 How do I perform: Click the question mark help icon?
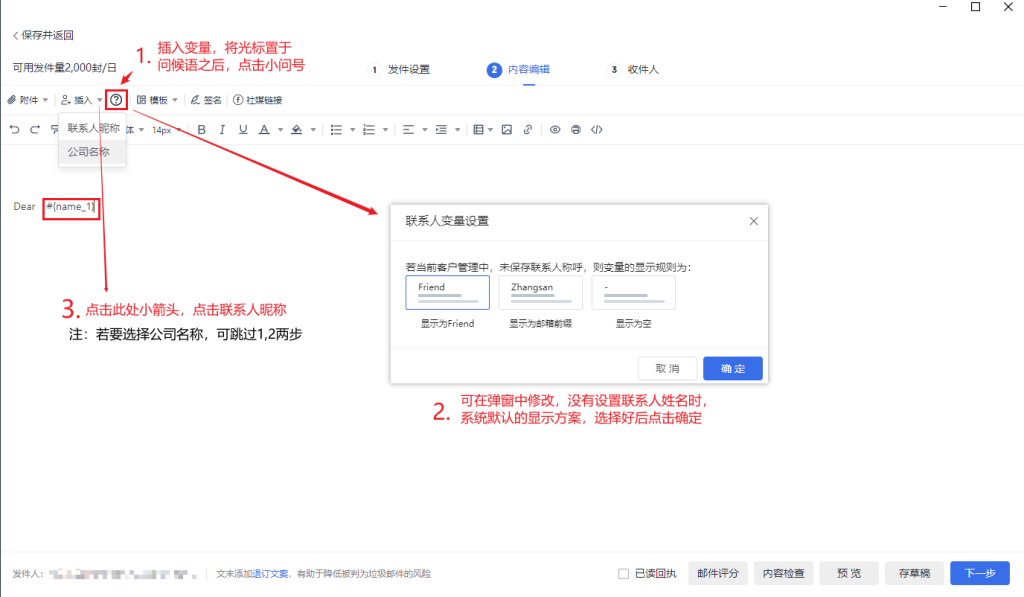(117, 100)
